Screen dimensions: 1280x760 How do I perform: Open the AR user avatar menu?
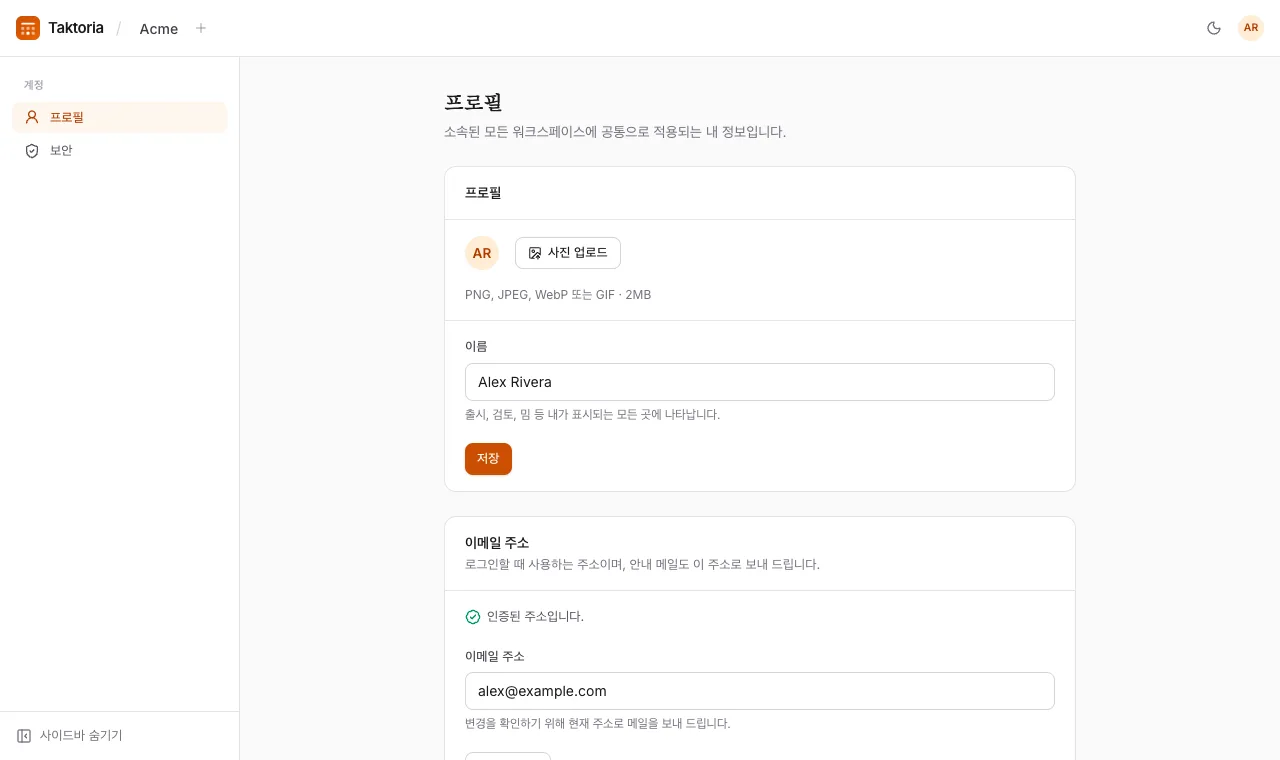1251,28
